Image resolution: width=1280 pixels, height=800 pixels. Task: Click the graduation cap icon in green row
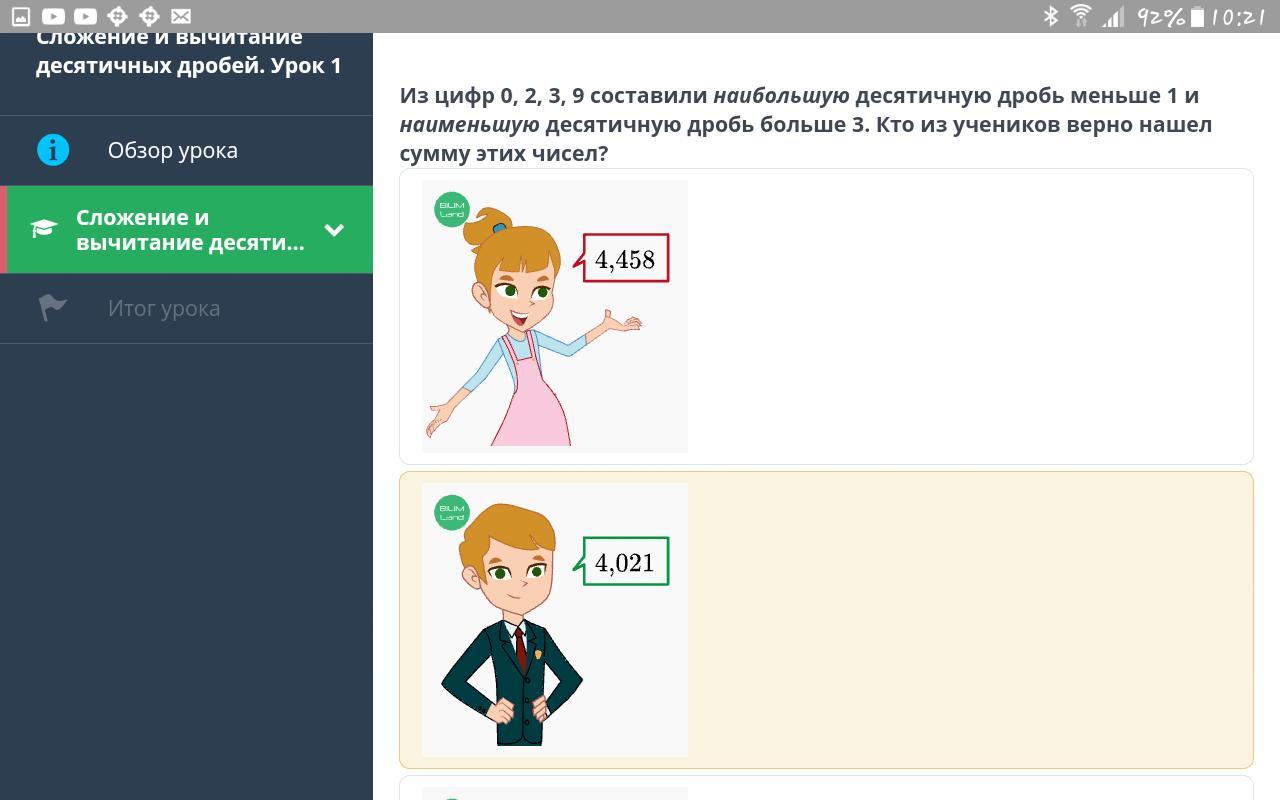pos(44,229)
